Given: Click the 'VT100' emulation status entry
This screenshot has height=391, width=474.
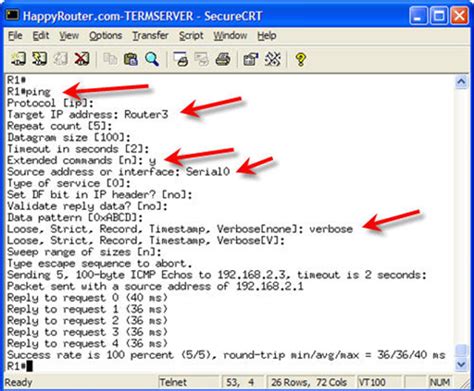Looking at the screenshot, I should click(x=372, y=382).
